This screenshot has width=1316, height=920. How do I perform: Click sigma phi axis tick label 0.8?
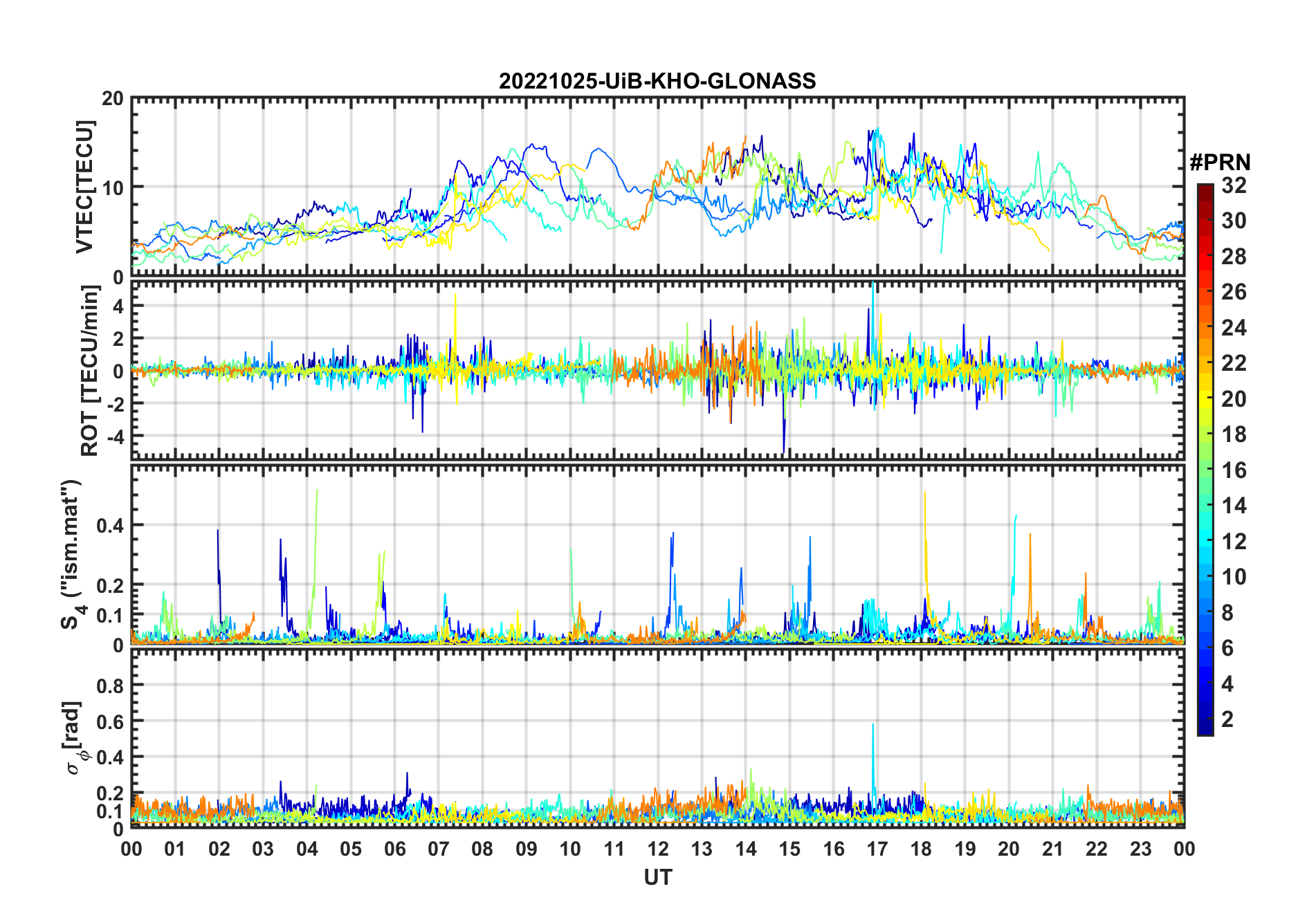click(110, 686)
